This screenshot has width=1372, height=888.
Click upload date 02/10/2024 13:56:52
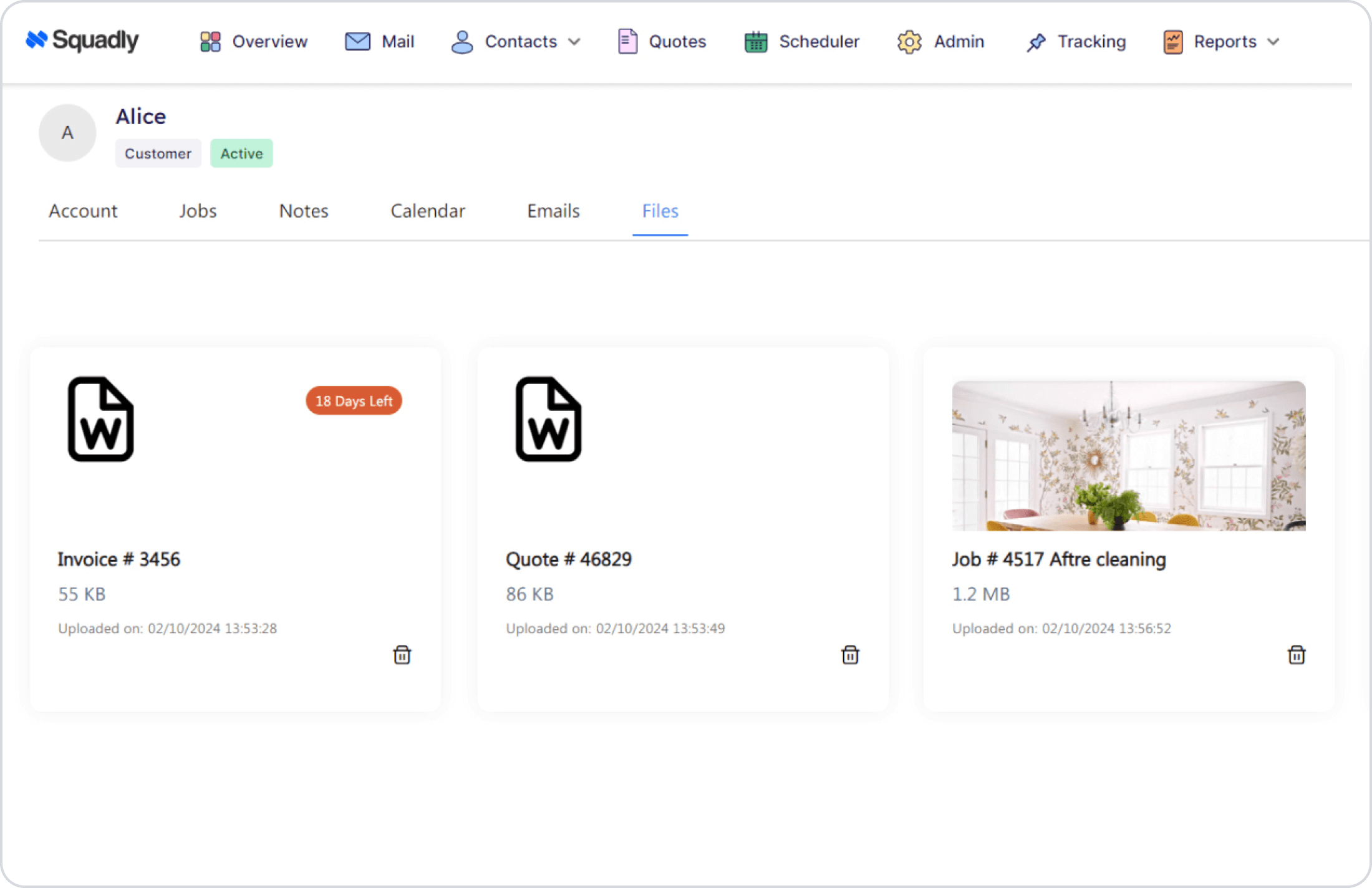point(1106,629)
